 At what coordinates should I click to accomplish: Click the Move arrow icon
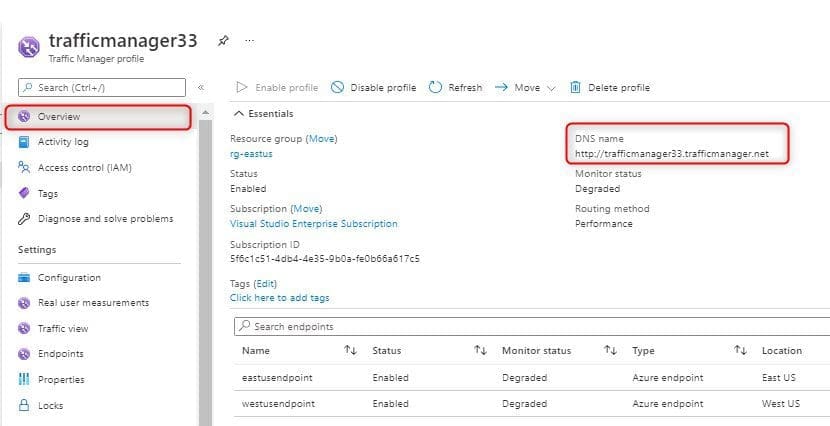point(501,87)
